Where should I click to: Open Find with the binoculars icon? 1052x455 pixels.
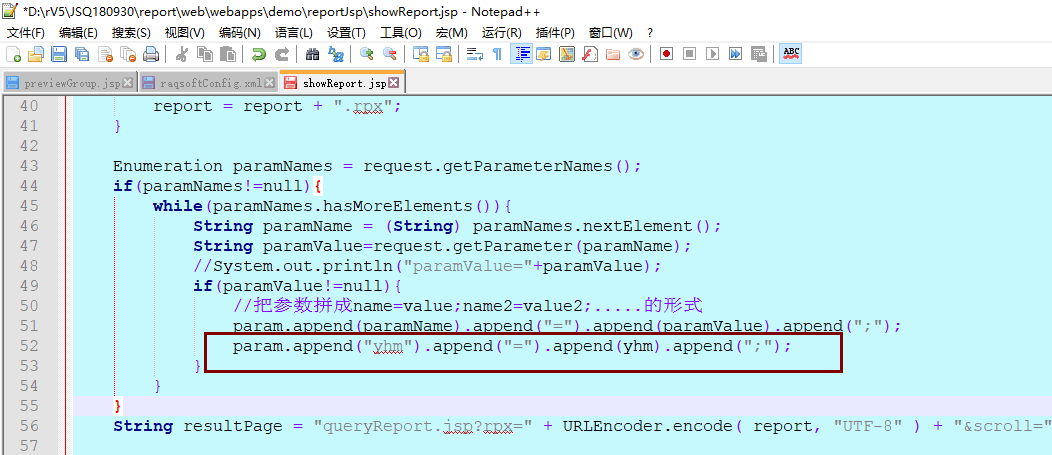click(313, 54)
